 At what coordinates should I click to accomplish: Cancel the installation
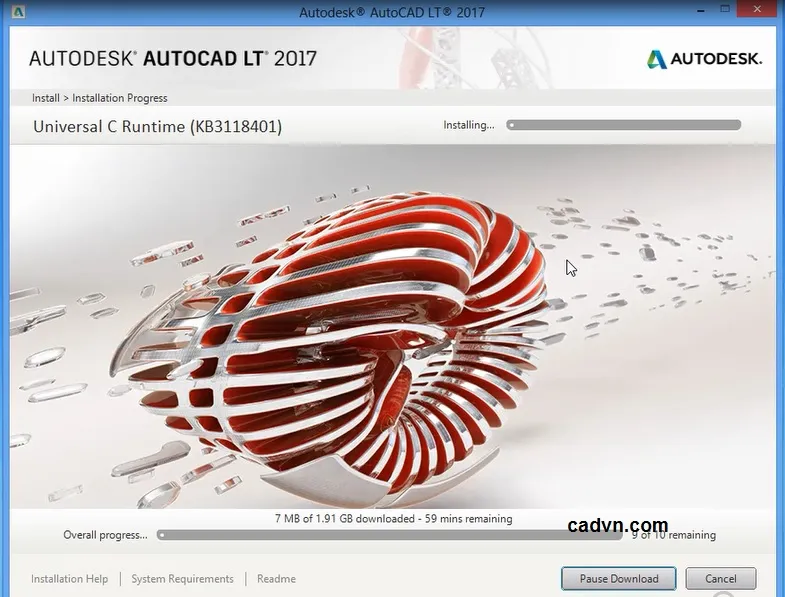pyautogui.click(x=720, y=578)
